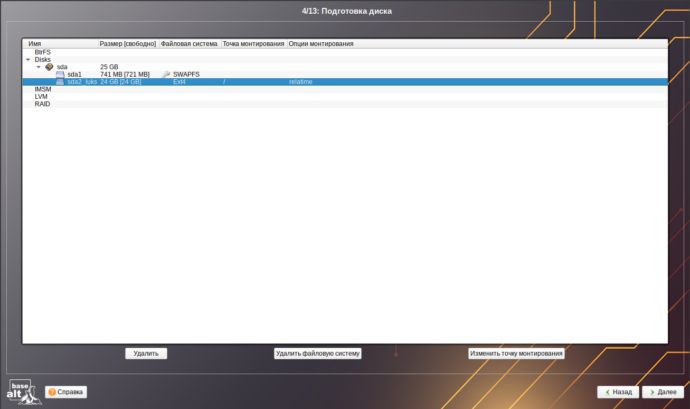Sort by Размер [свободно] column header
This screenshot has width=690, height=409.
point(128,44)
